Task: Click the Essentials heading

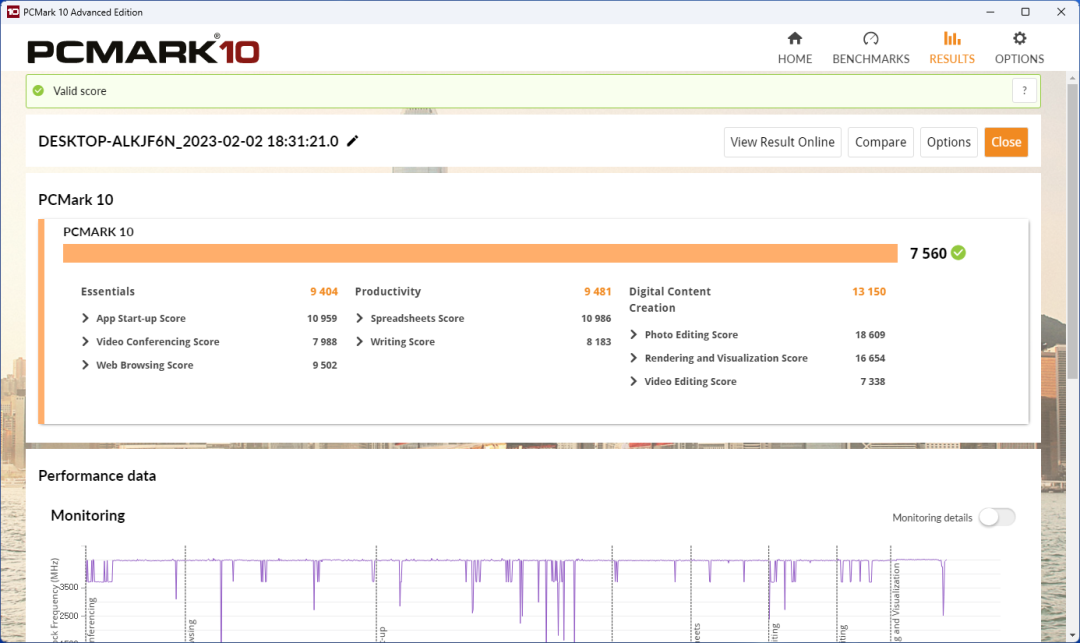Action: (107, 291)
